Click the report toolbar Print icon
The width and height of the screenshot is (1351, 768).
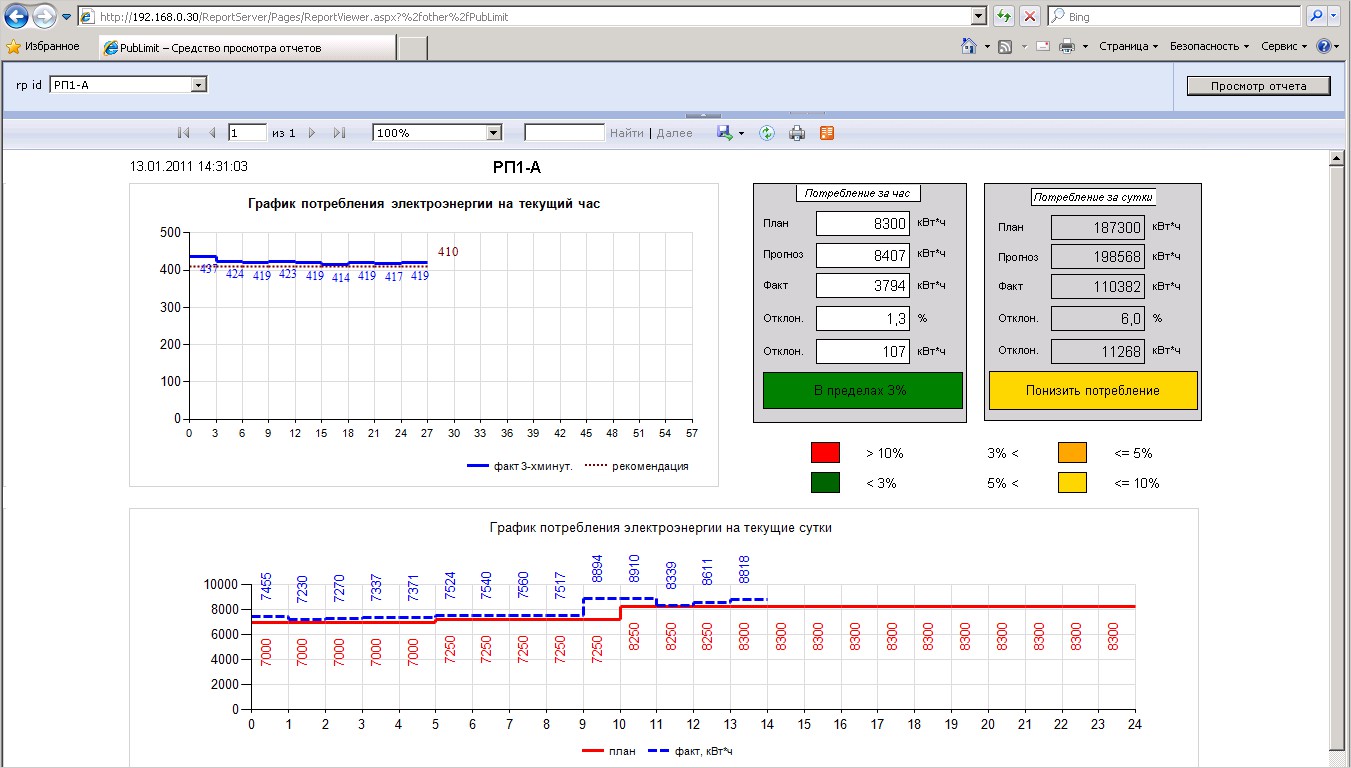(x=797, y=133)
